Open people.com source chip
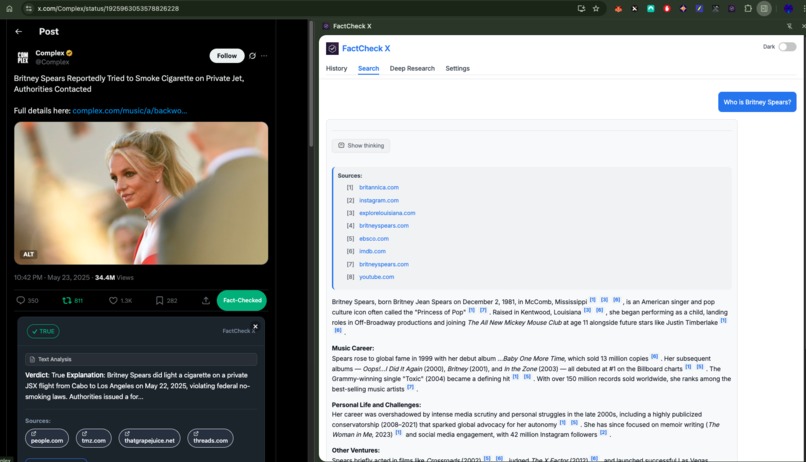The image size is (806, 462). 47,438
